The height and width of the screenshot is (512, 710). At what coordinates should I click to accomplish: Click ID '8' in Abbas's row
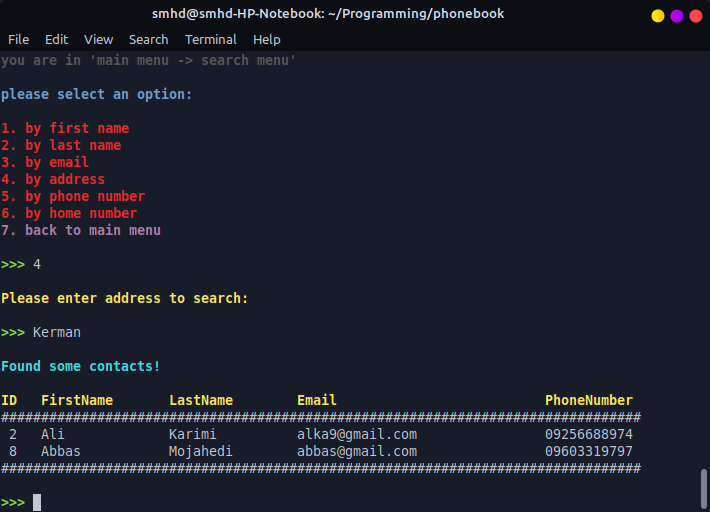coord(13,451)
